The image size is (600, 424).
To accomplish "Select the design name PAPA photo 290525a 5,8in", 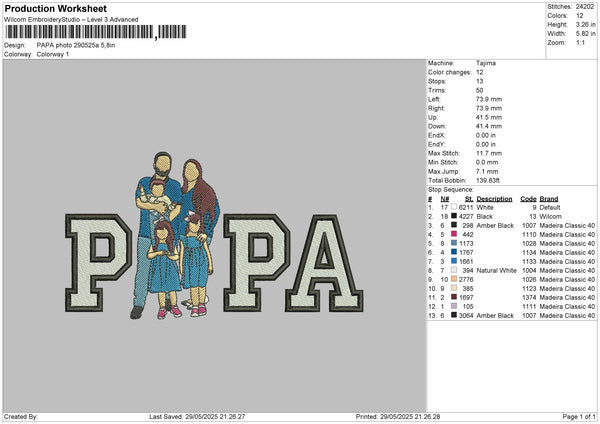I will (76, 45).
